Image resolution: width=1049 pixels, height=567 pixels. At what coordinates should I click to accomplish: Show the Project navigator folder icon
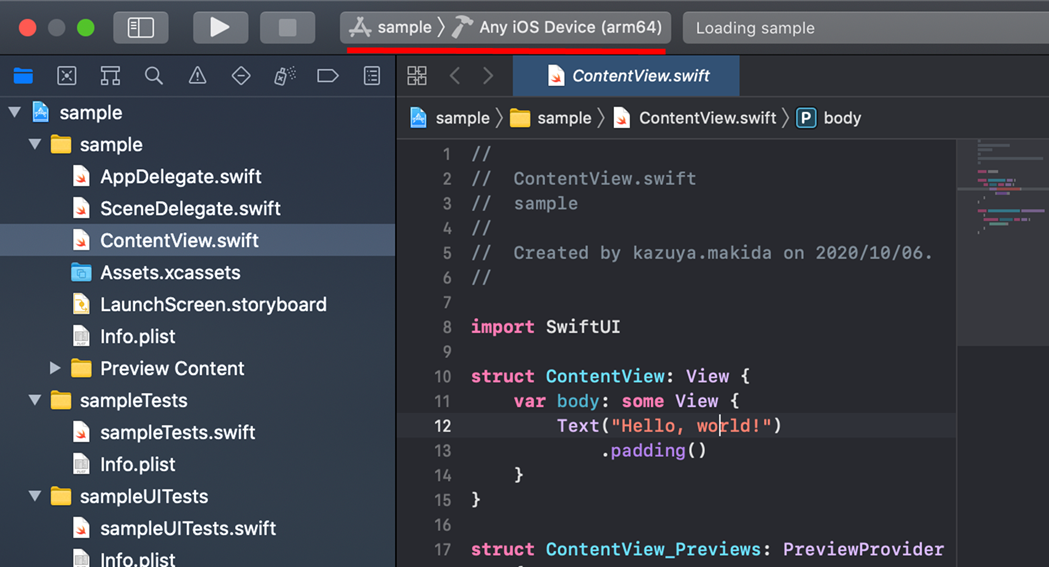coord(23,76)
